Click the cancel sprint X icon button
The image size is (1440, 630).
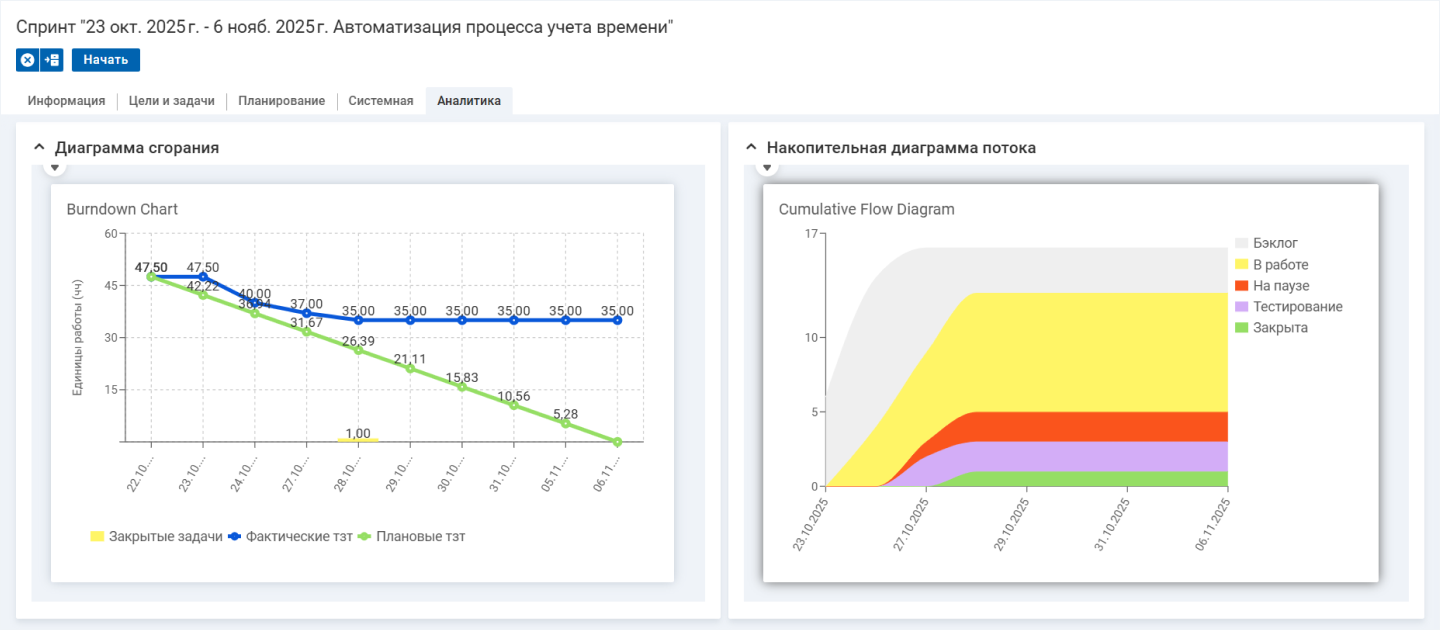28,60
